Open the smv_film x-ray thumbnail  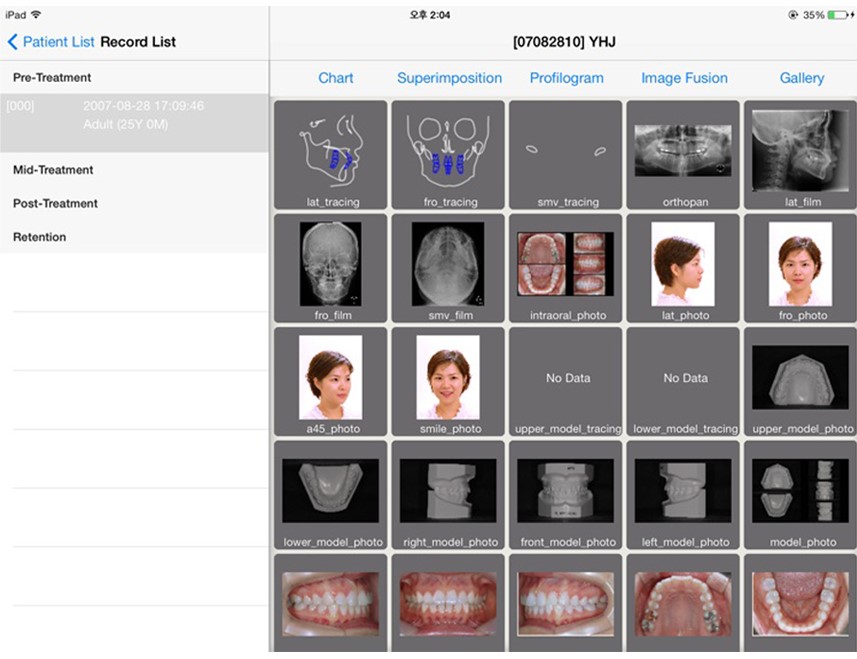click(x=448, y=267)
